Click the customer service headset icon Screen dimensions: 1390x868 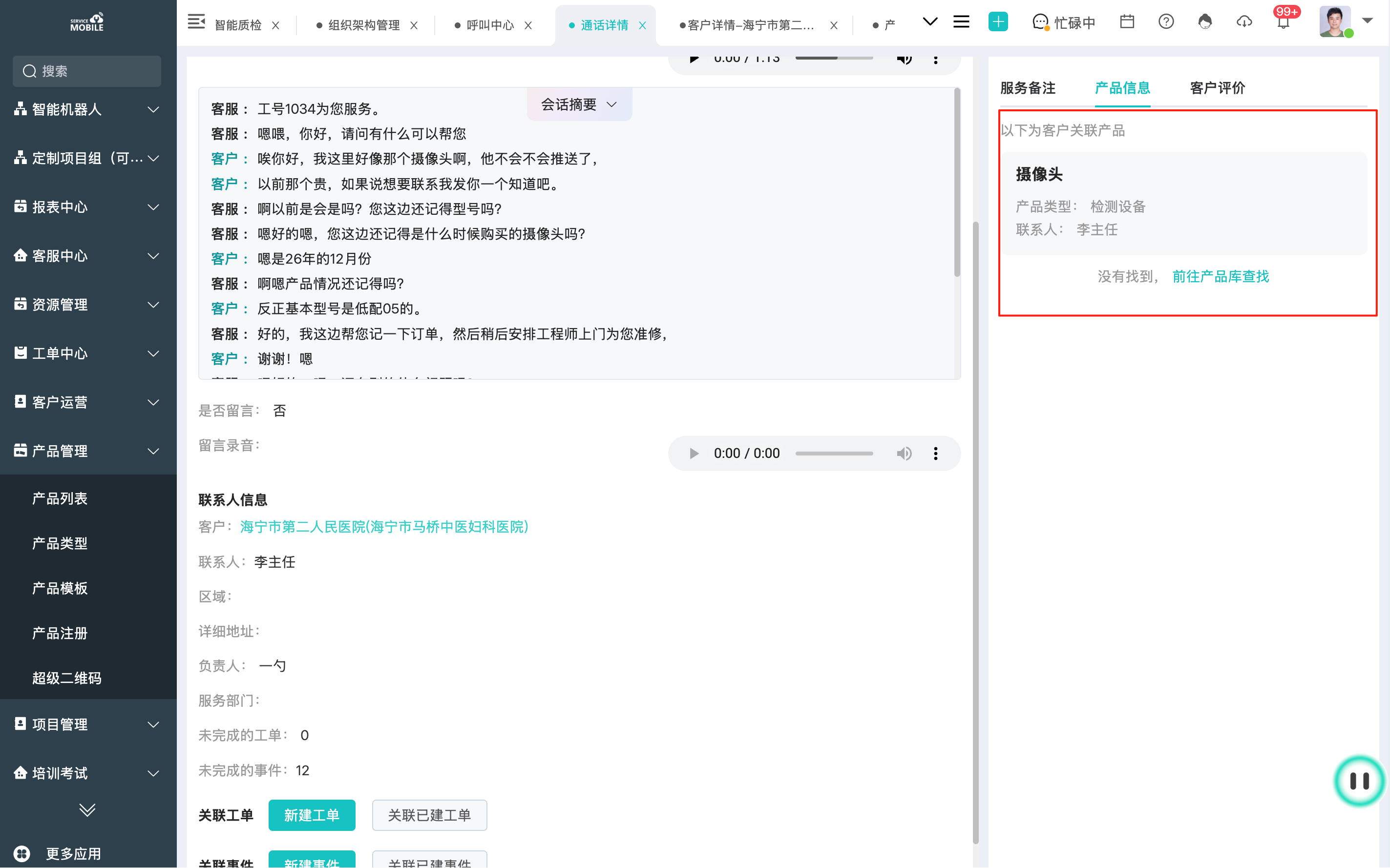[x=1204, y=22]
